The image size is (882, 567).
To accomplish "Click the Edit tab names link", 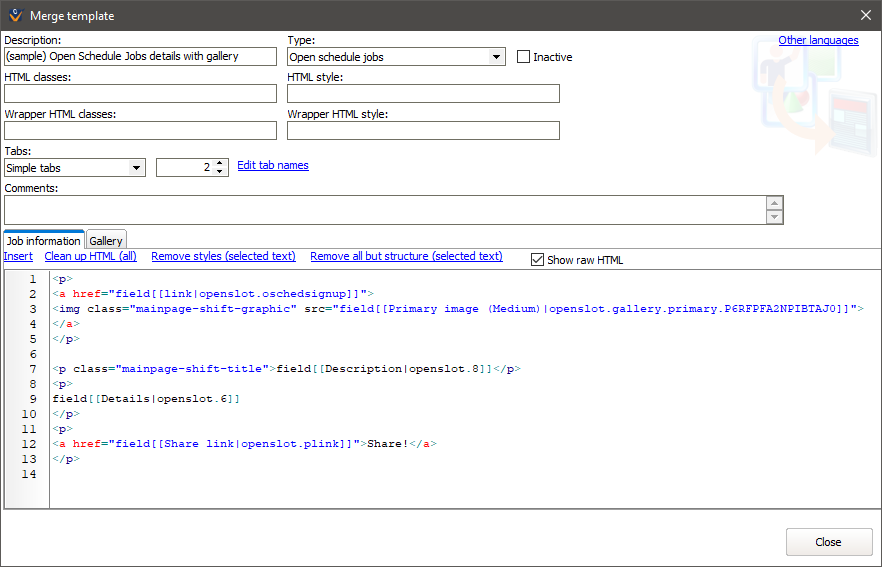I will coord(273,166).
